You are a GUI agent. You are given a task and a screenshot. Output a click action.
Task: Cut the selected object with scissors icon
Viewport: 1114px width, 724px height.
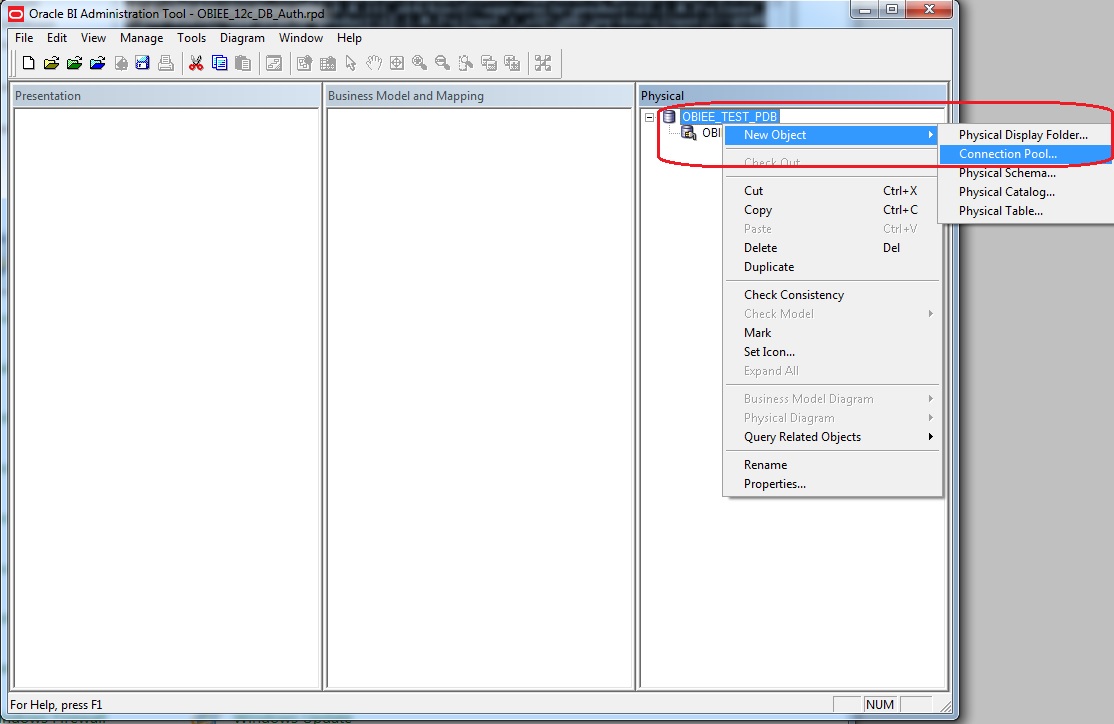click(x=196, y=62)
